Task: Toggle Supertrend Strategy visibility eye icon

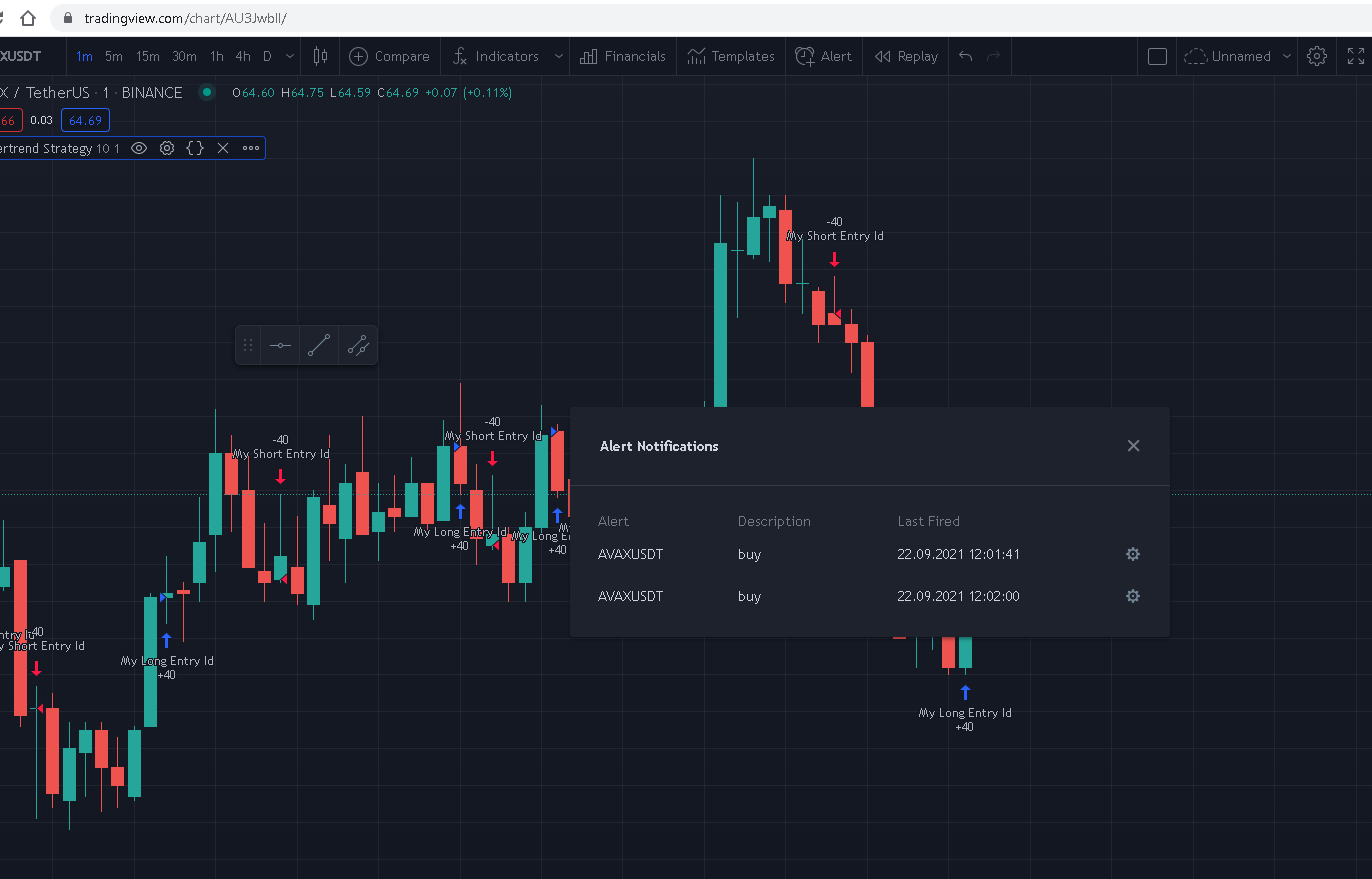Action: click(139, 148)
